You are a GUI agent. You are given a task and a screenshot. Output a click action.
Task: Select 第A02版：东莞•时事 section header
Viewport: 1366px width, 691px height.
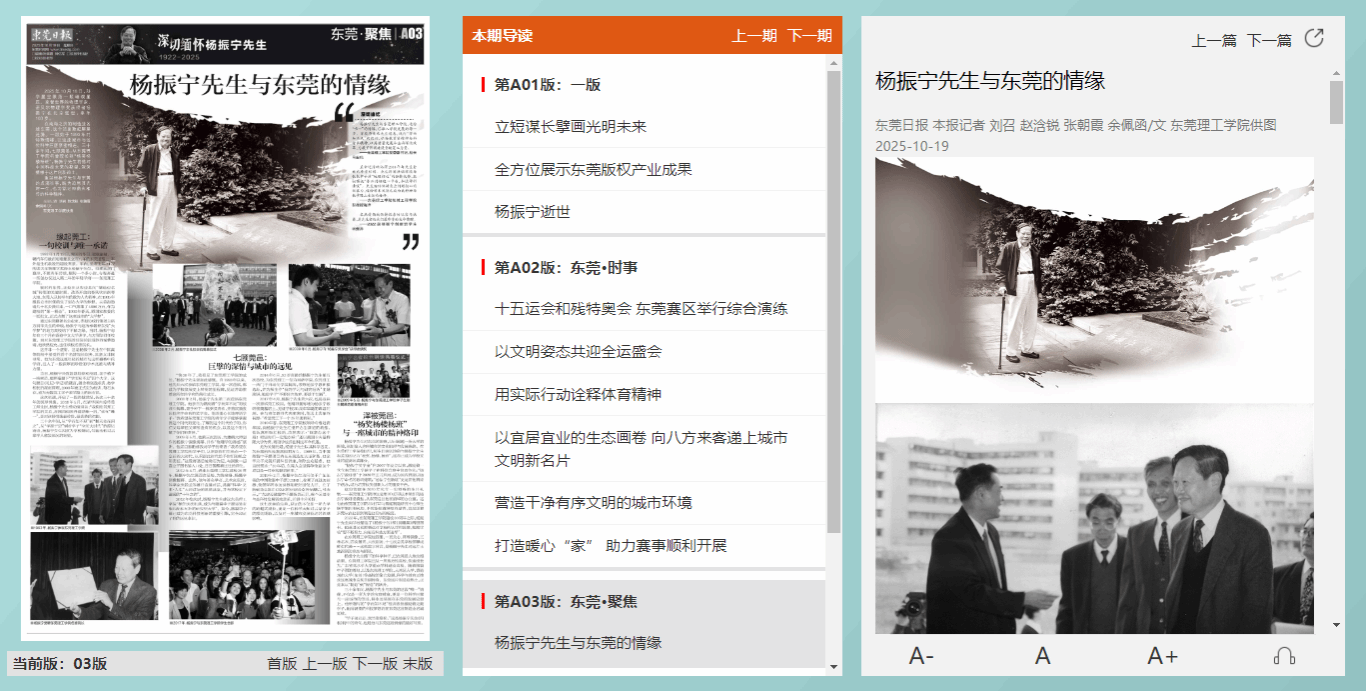tap(565, 268)
